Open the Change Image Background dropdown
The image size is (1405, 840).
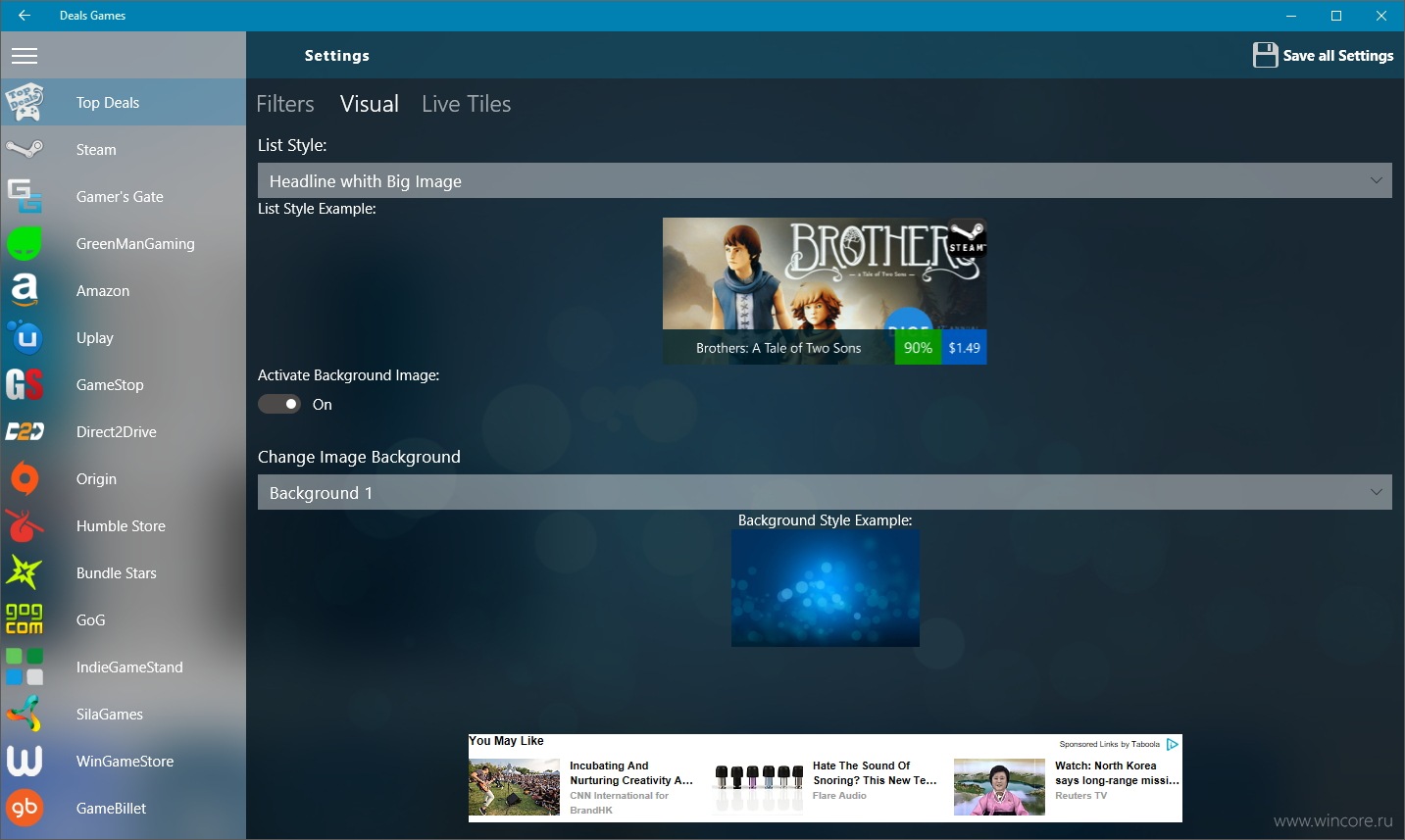[825, 492]
